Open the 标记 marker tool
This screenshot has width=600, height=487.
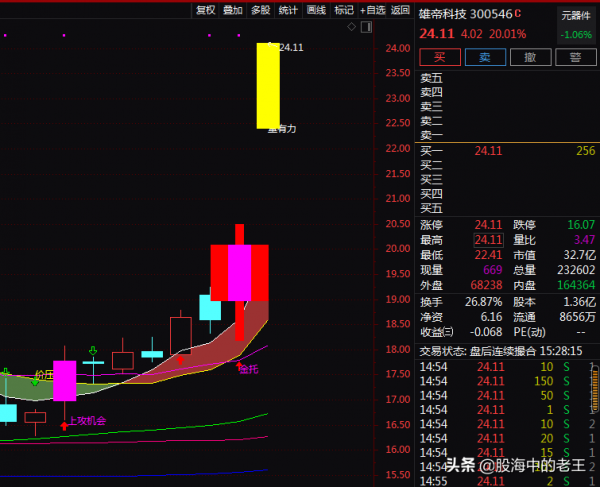tap(344, 10)
